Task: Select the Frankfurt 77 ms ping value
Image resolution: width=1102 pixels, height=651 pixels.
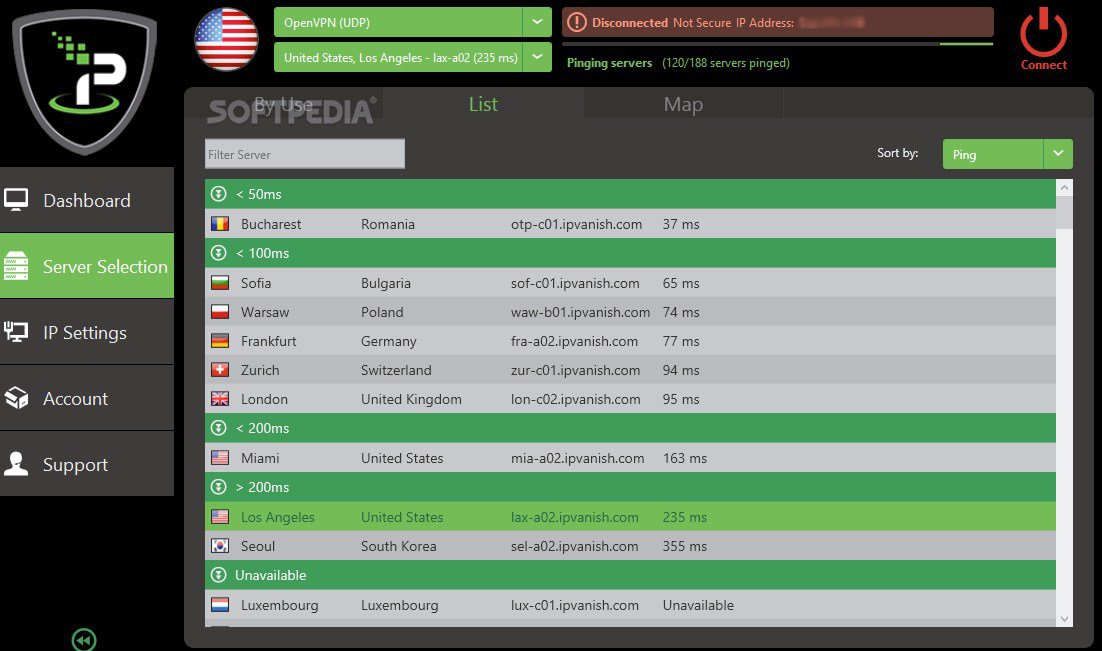Action: 680,342
